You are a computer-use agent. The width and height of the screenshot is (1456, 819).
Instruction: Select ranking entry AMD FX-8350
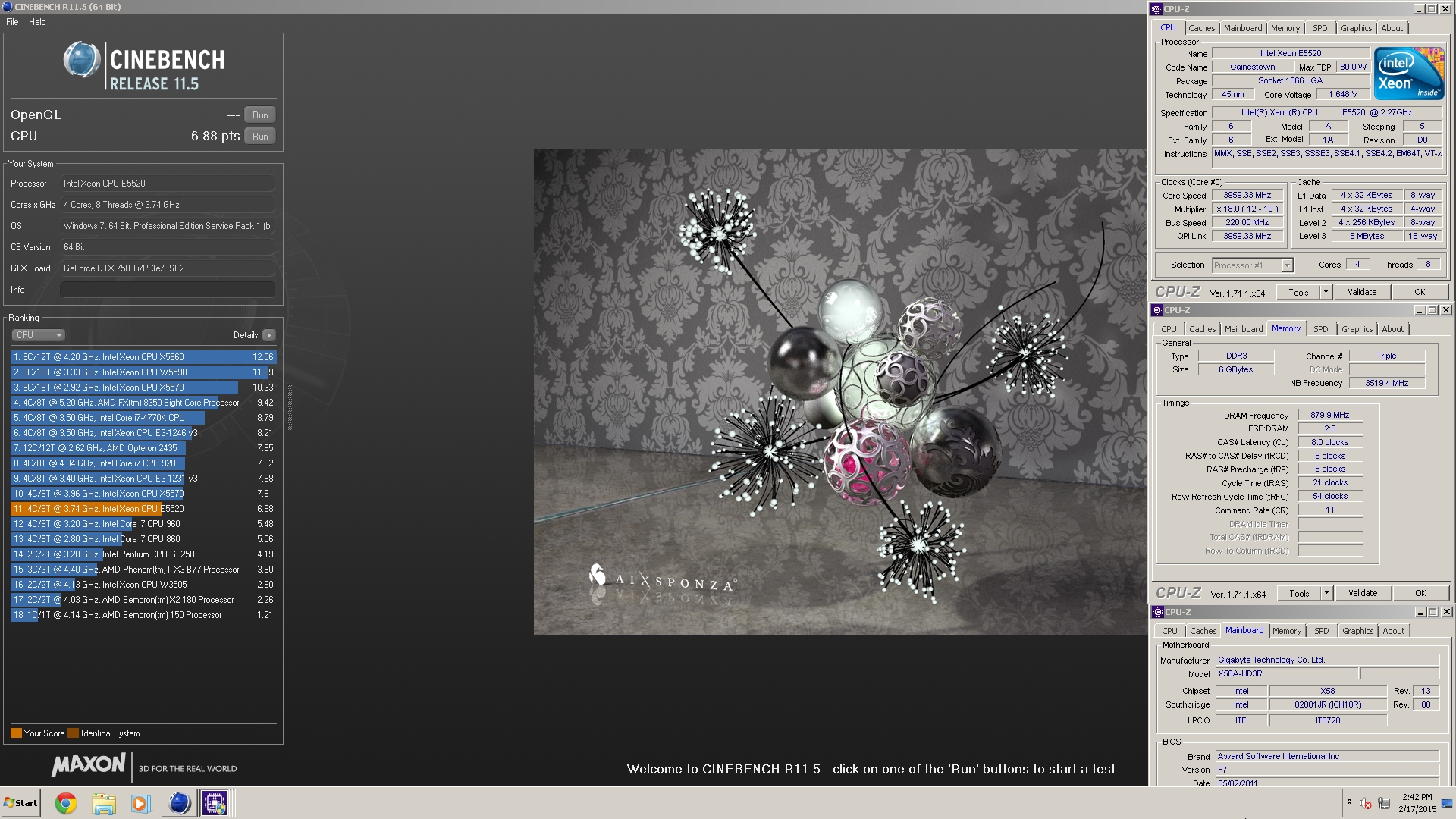[x=143, y=403]
